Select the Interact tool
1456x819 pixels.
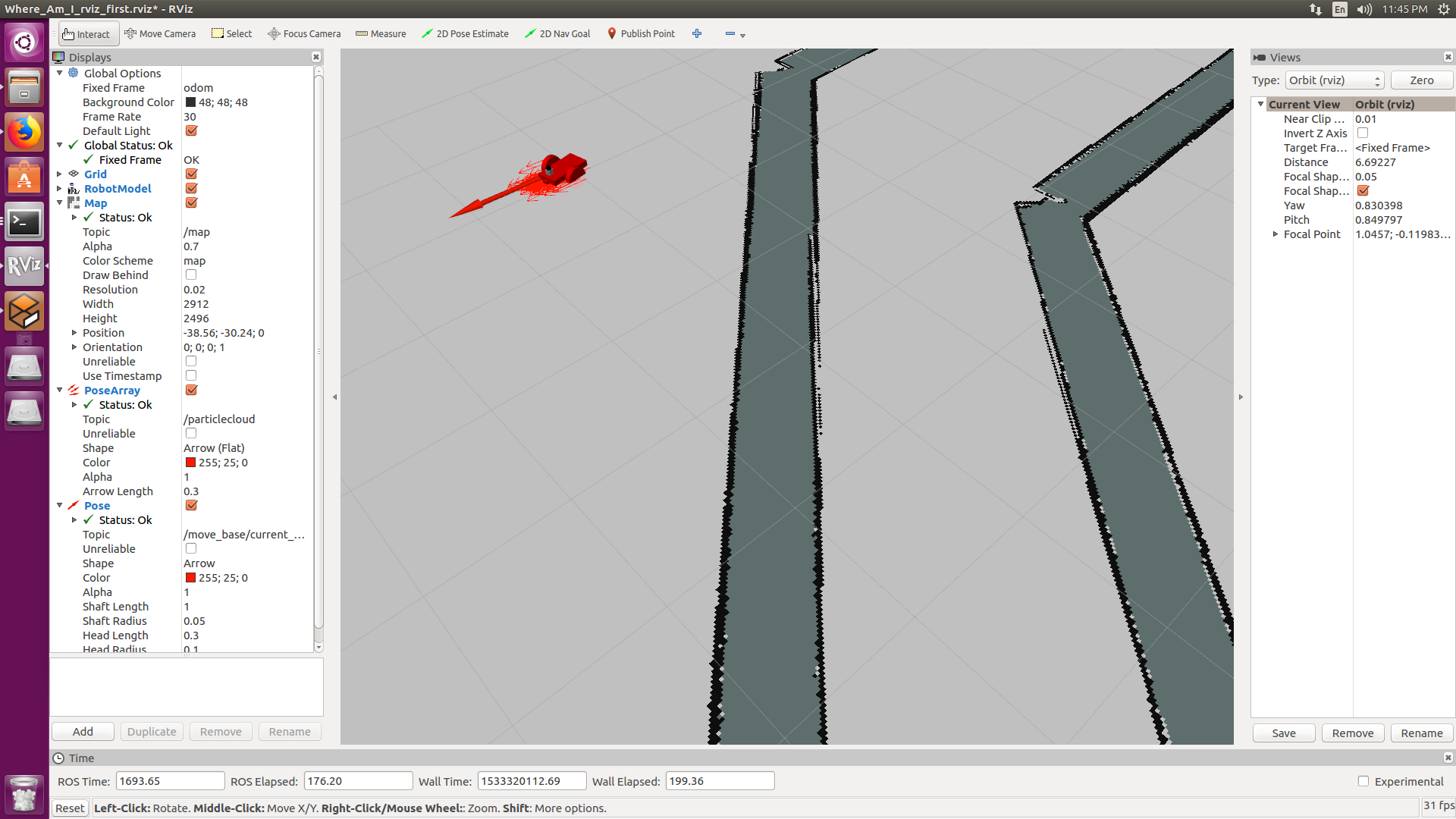coord(86,33)
